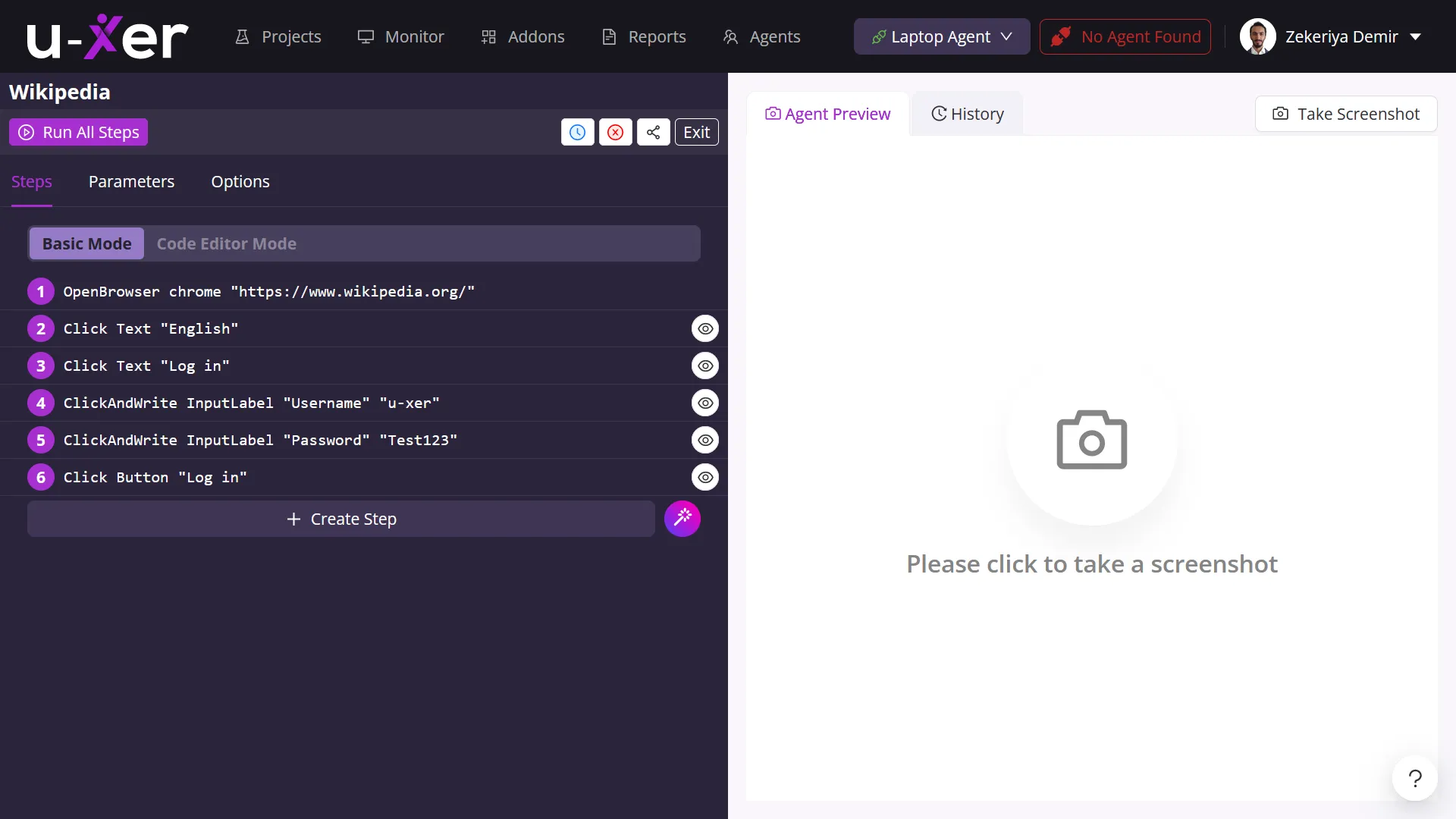Image resolution: width=1456 pixels, height=819 pixels.
Task: Open the Zekeriya Demir user menu
Action: (x=1331, y=36)
